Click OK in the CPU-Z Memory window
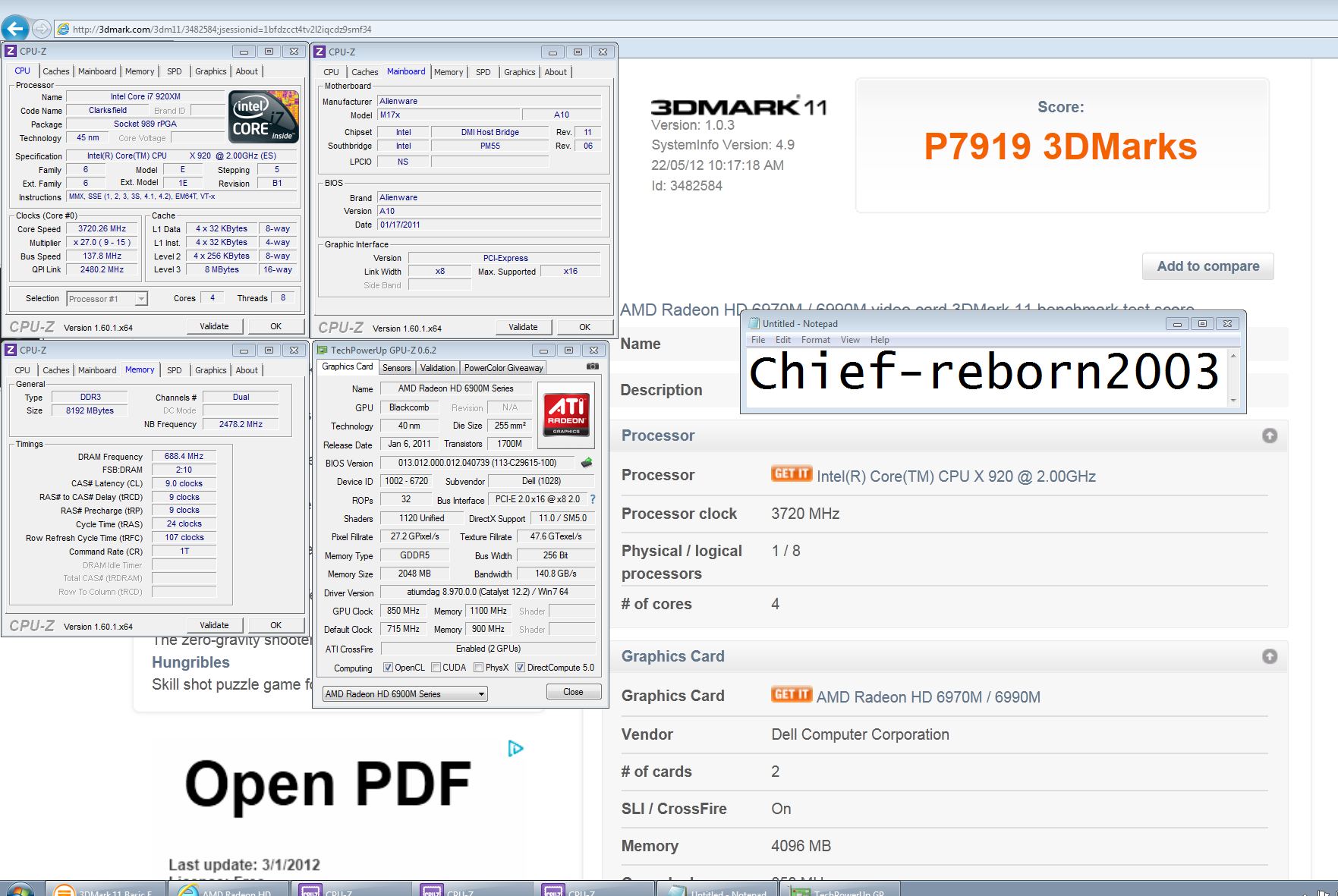 coord(276,625)
